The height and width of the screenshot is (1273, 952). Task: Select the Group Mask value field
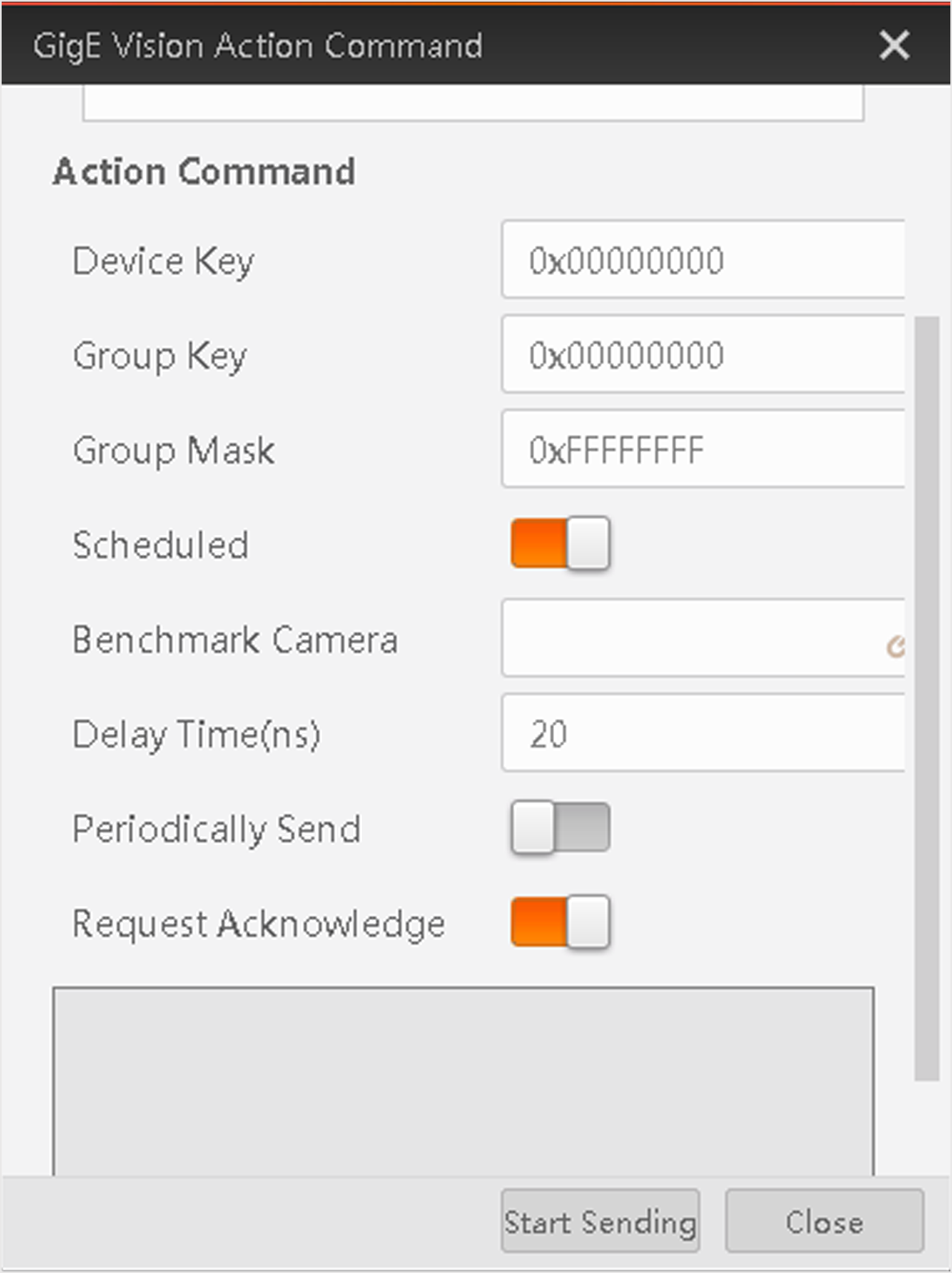[703, 450]
